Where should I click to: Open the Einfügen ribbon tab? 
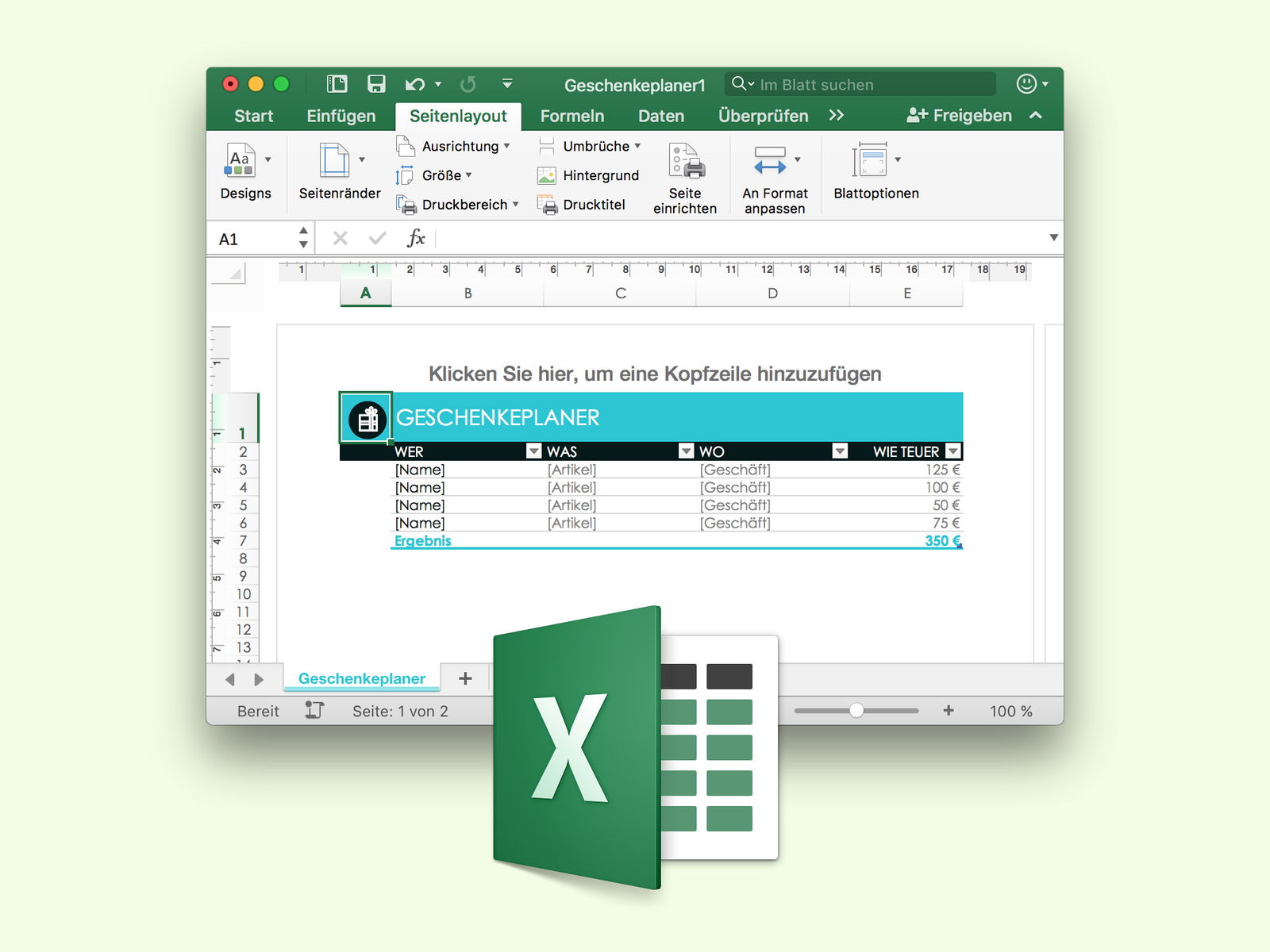click(341, 116)
